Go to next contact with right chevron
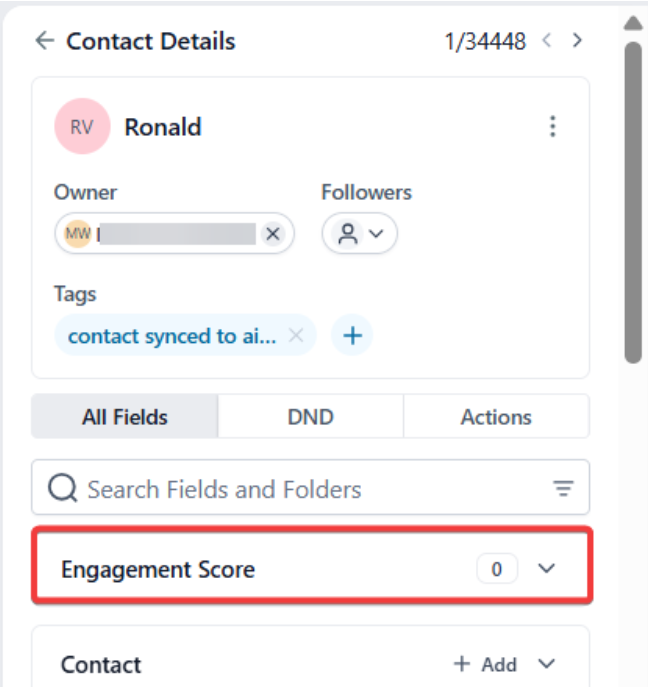Image resolution: width=648 pixels, height=688 pixels. [577, 41]
